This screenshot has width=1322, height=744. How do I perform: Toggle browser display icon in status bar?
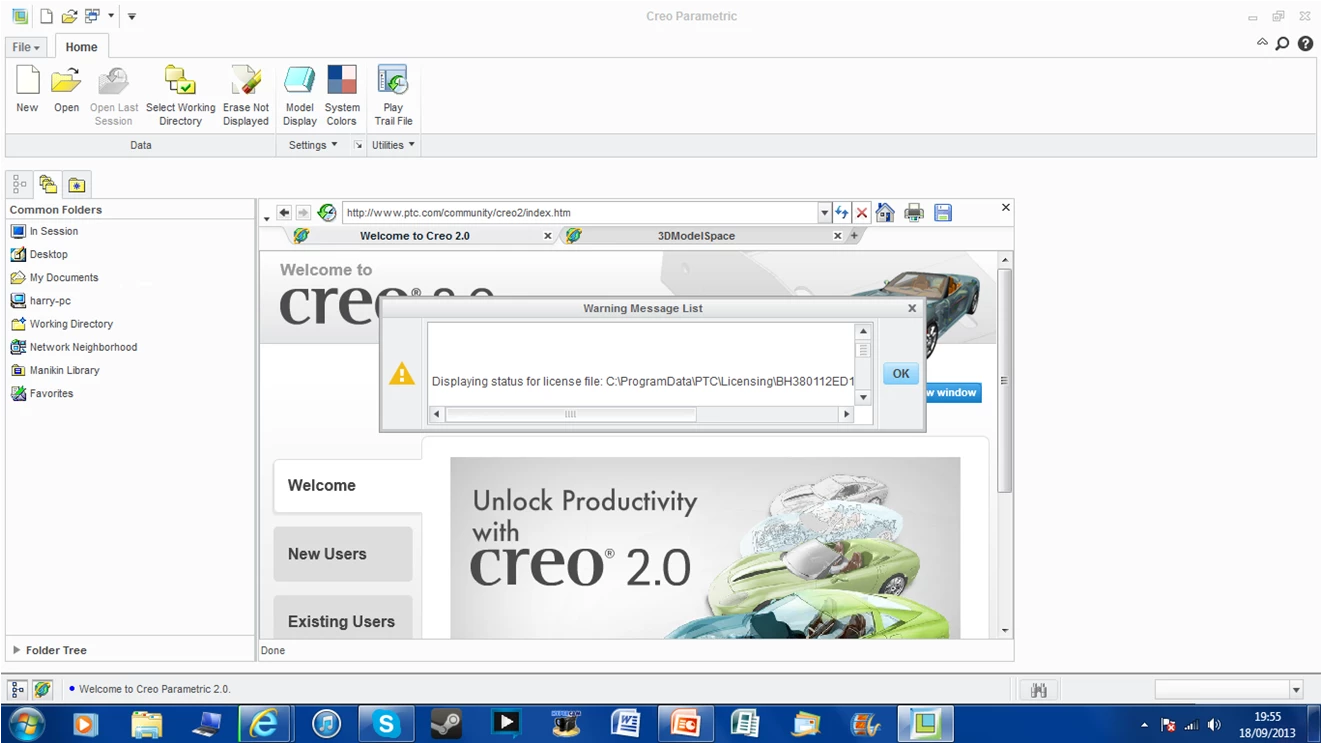pos(42,689)
